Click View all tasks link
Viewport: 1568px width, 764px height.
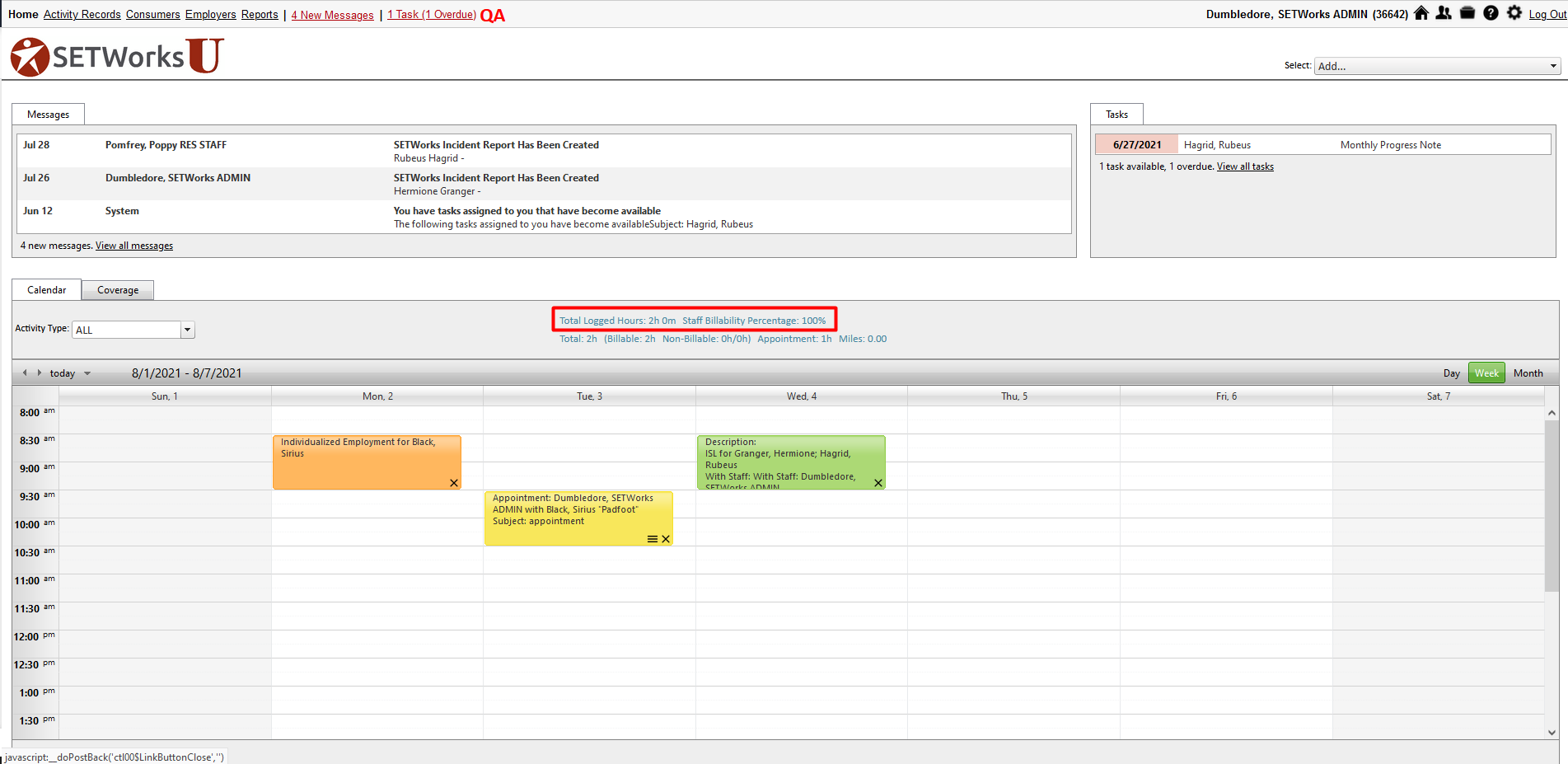[1245, 166]
